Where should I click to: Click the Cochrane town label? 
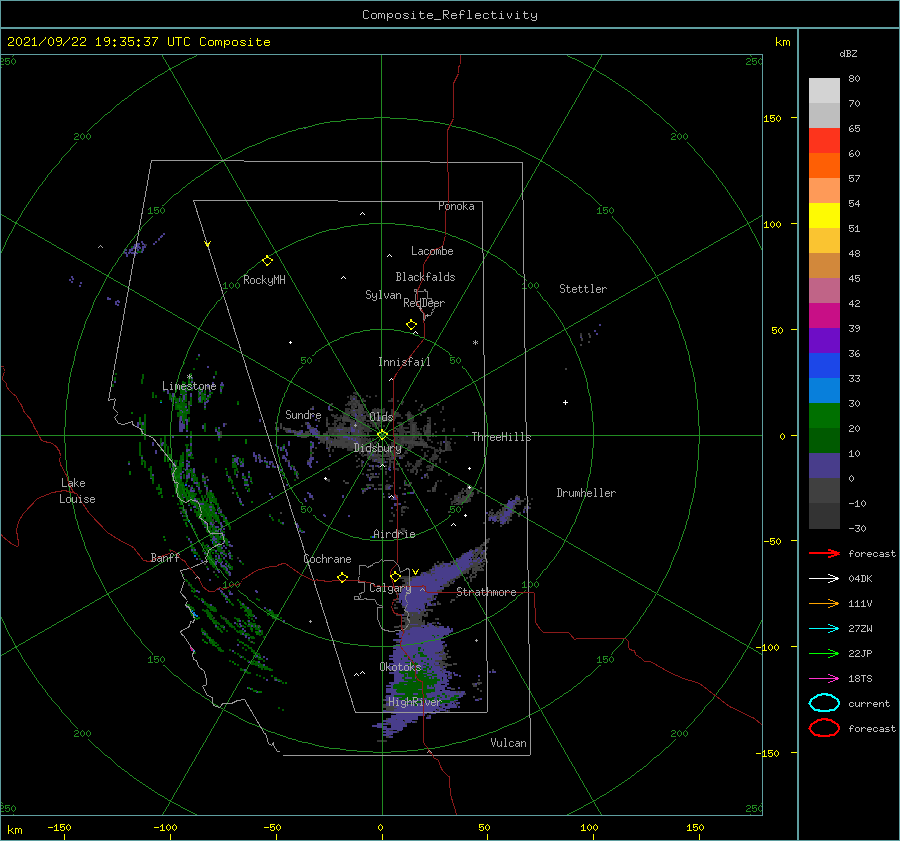[x=327, y=559]
